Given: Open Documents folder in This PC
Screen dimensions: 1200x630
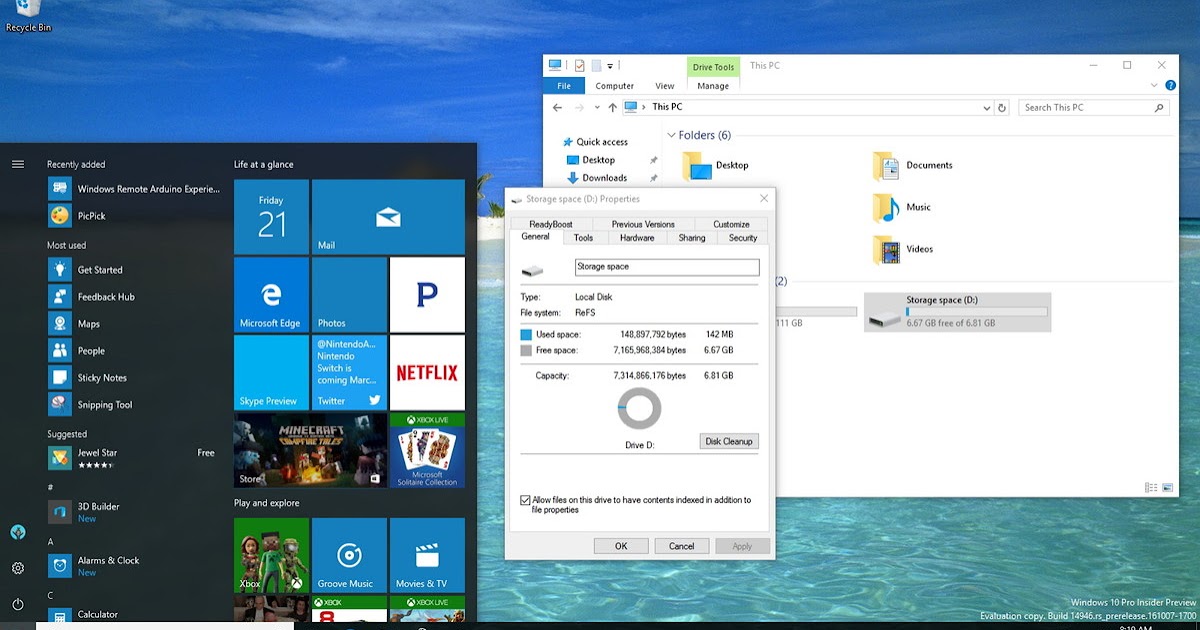Looking at the screenshot, I should pyautogui.click(x=913, y=165).
